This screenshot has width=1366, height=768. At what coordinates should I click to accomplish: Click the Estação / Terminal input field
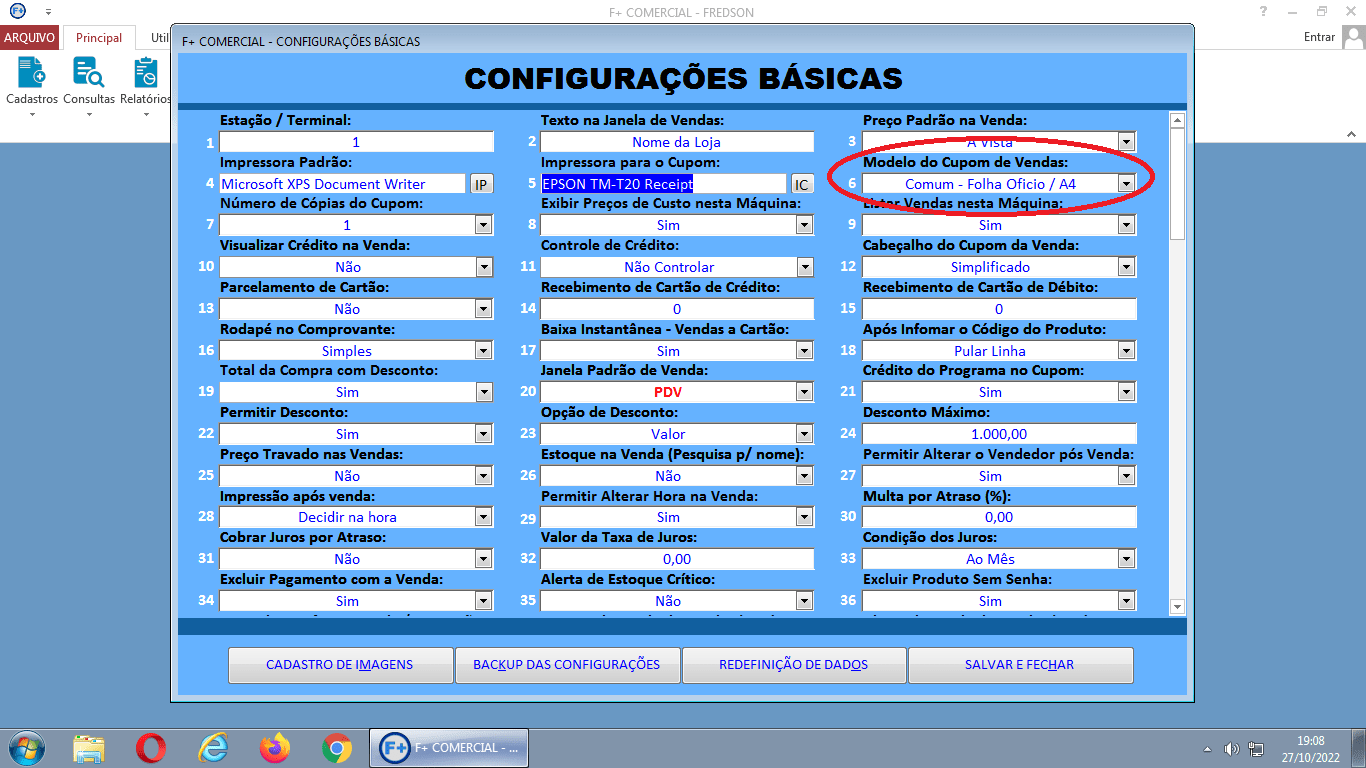point(356,142)
